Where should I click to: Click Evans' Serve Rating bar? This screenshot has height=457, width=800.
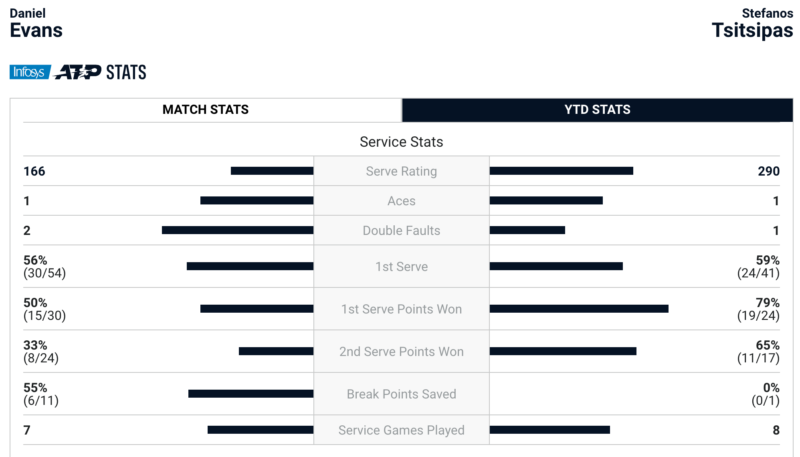point(272,171)
